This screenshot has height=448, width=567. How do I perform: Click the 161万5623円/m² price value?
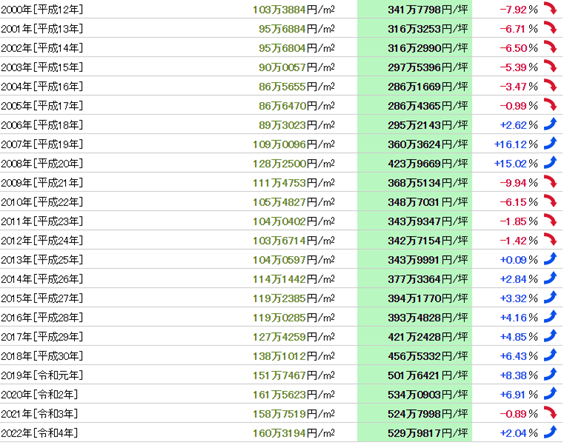tap(294, 395)
